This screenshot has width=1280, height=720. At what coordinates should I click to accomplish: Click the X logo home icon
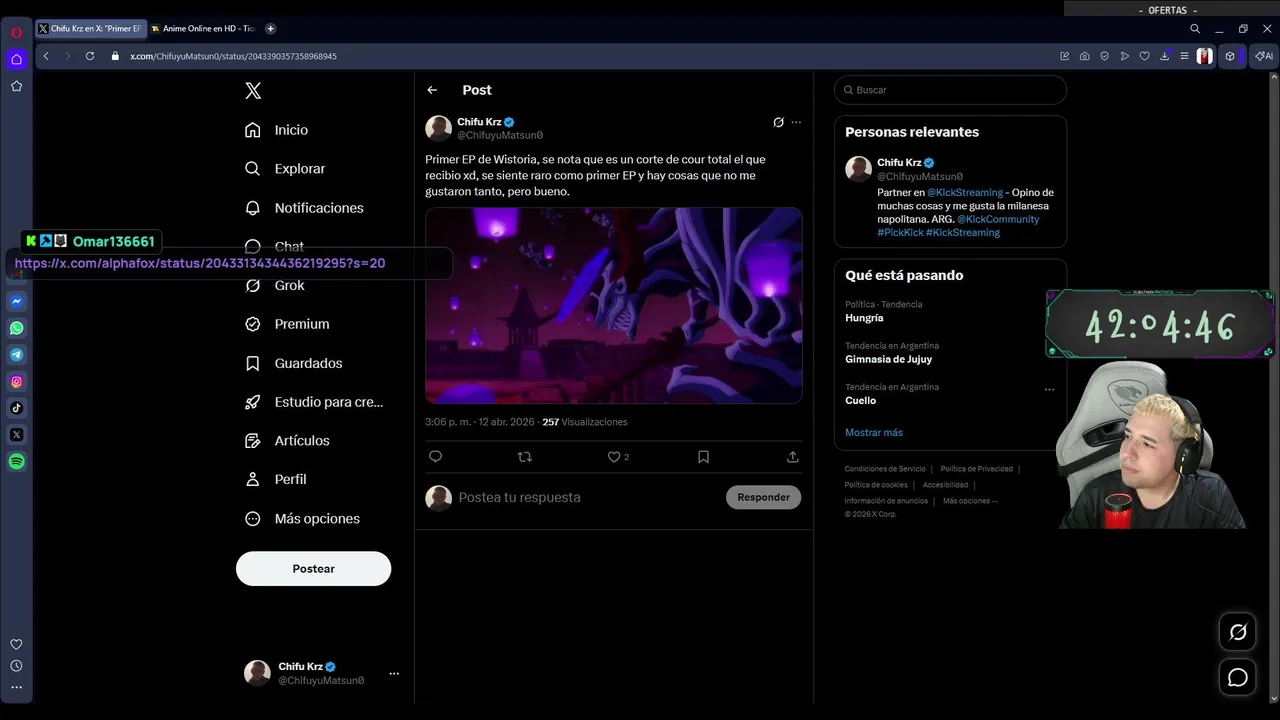click(253, 91)
